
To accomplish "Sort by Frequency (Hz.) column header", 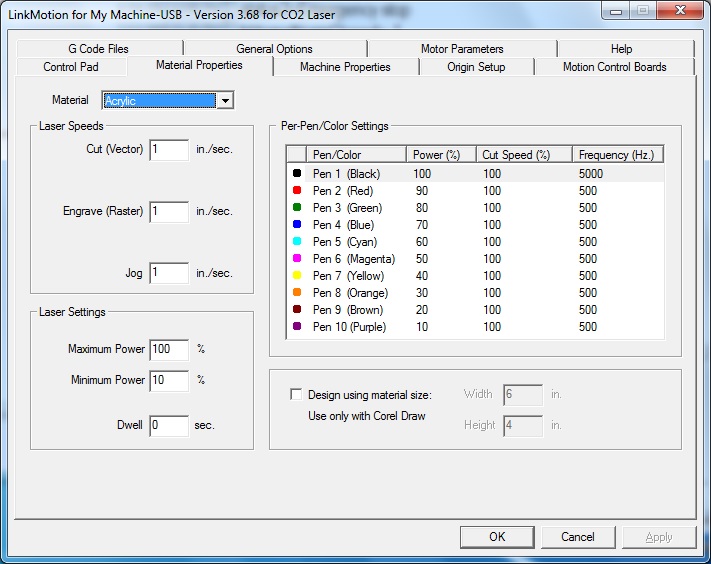I will pos(618,155).
